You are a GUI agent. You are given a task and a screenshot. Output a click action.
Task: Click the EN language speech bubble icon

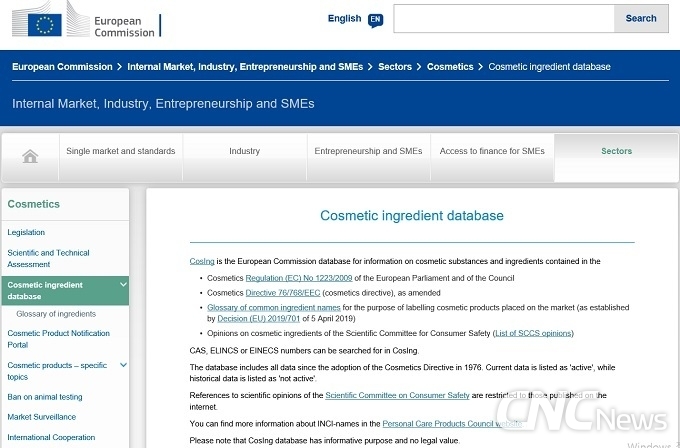click(375, 20)
